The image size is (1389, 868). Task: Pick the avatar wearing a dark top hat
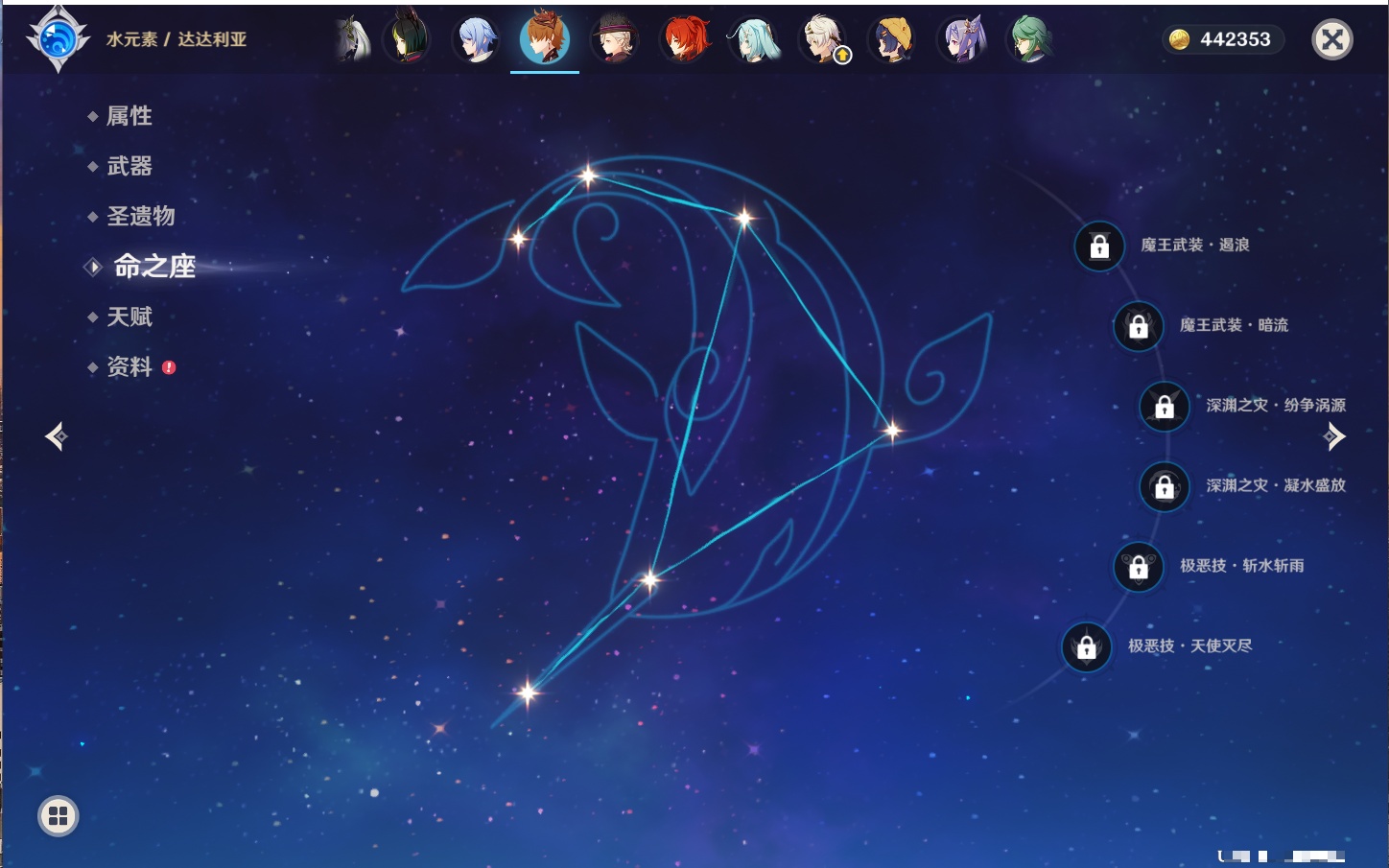(614, 39)
